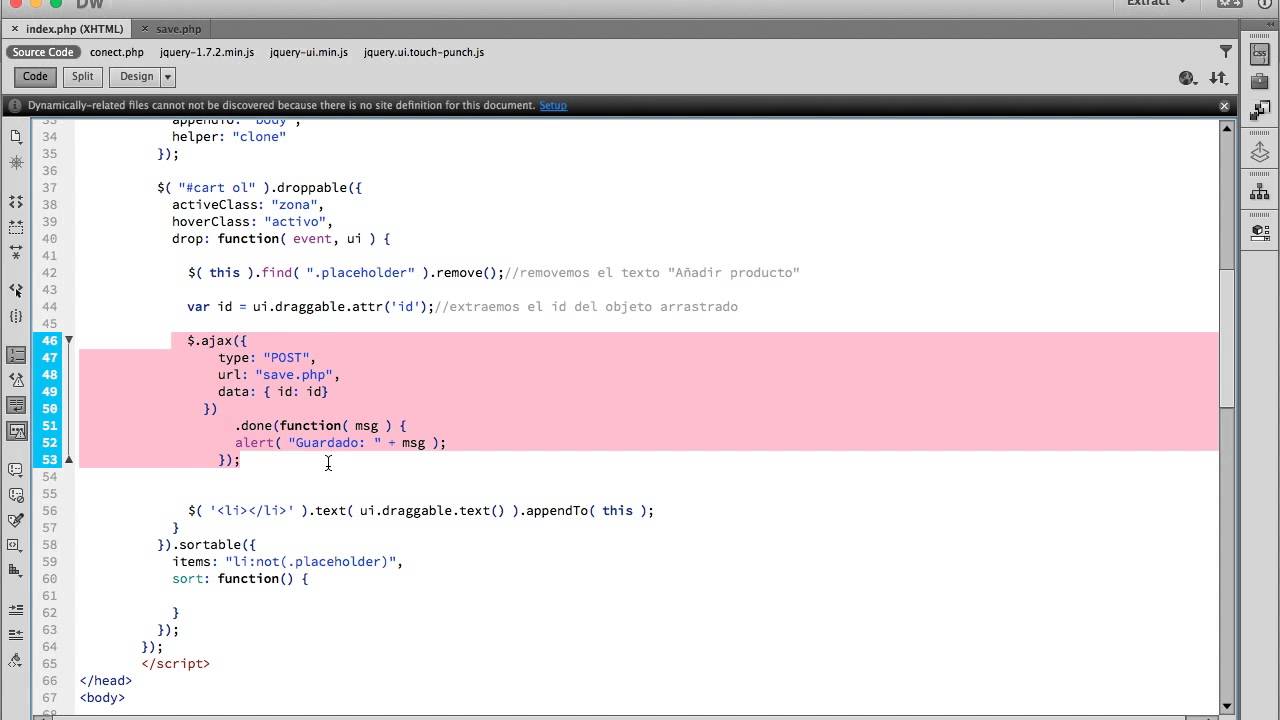Open File Management arrows menu

pyautogui.click(x=1218, y=78)
